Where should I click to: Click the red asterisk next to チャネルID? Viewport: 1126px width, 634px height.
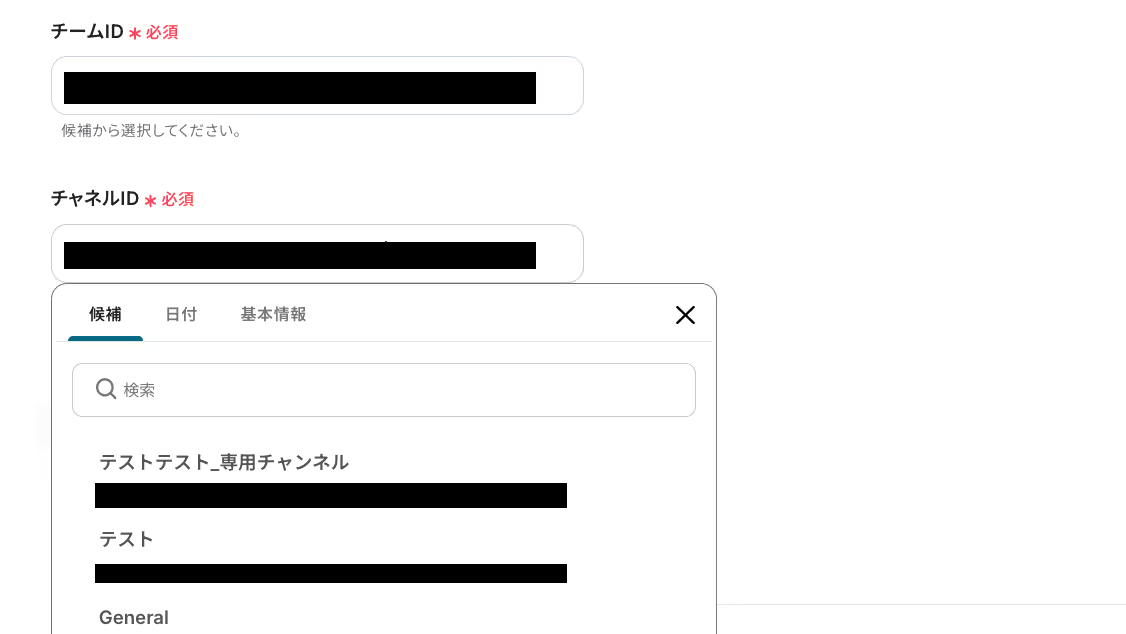tap(150, 200)
